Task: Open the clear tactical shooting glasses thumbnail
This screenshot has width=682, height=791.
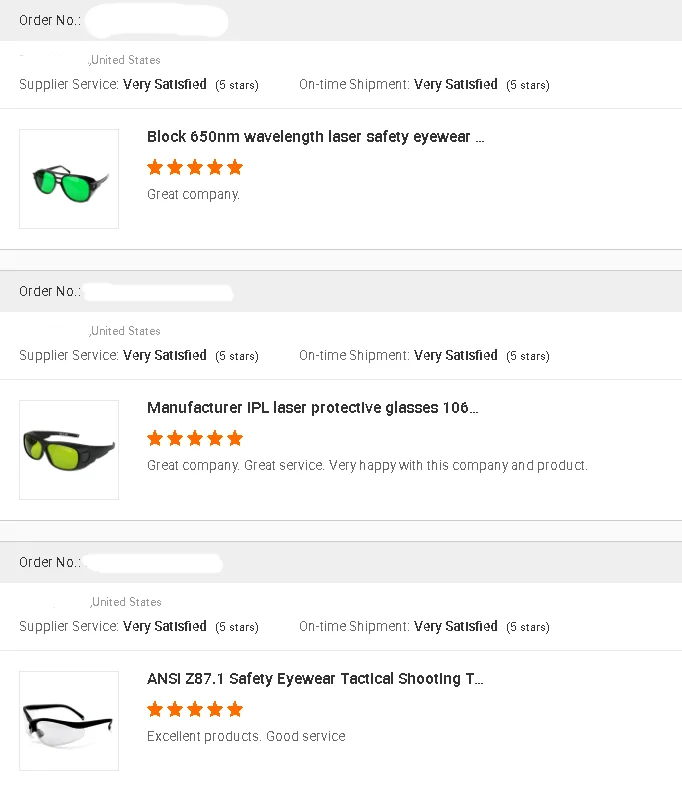Action: click(x=69, y=720)
